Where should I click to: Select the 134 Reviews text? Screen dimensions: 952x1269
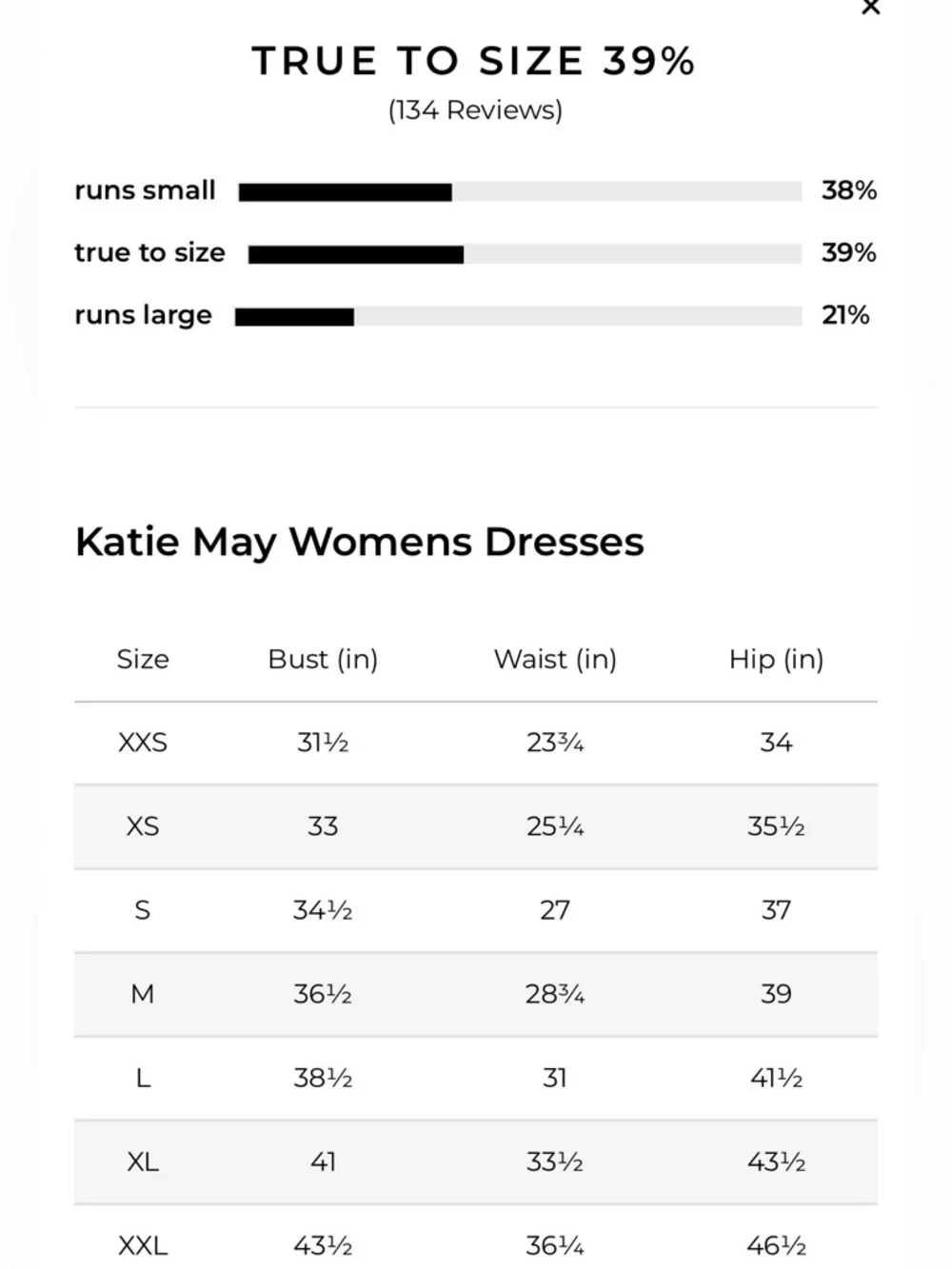click(475, 110)
